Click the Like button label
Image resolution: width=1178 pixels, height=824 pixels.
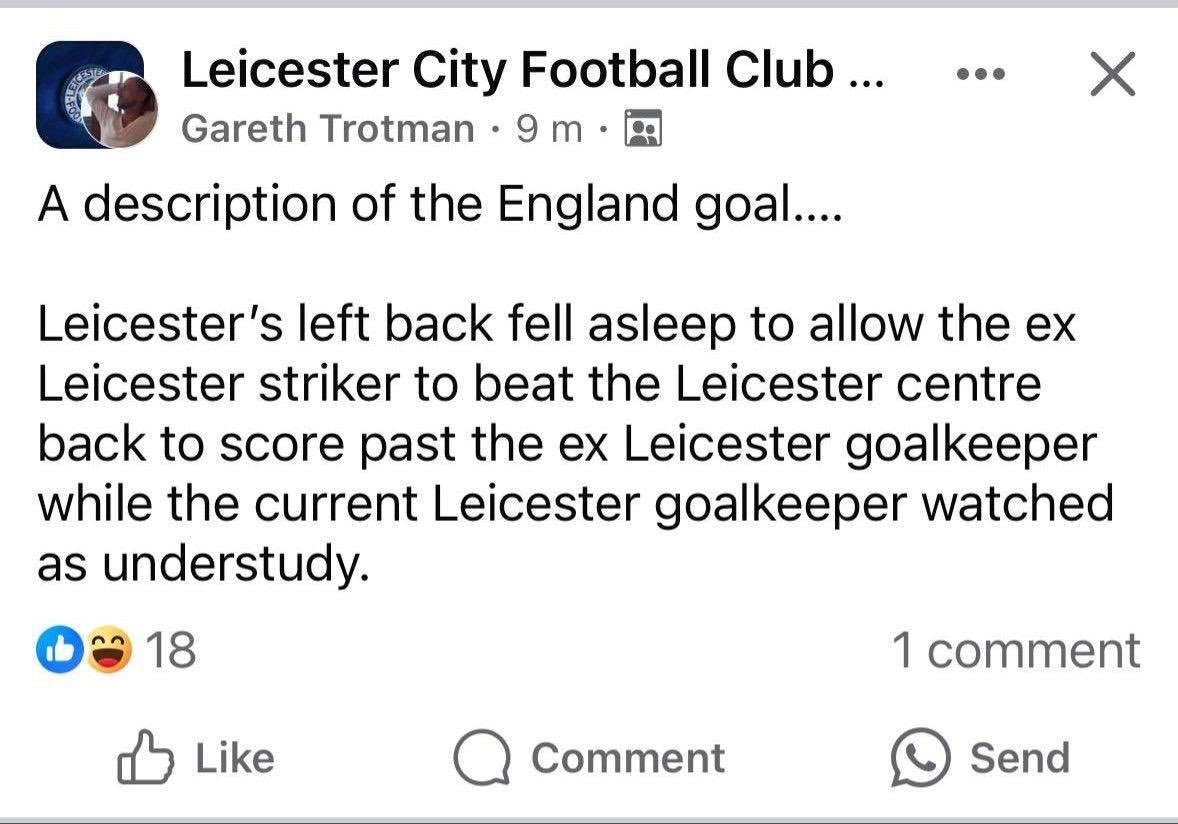click(234, 758)
